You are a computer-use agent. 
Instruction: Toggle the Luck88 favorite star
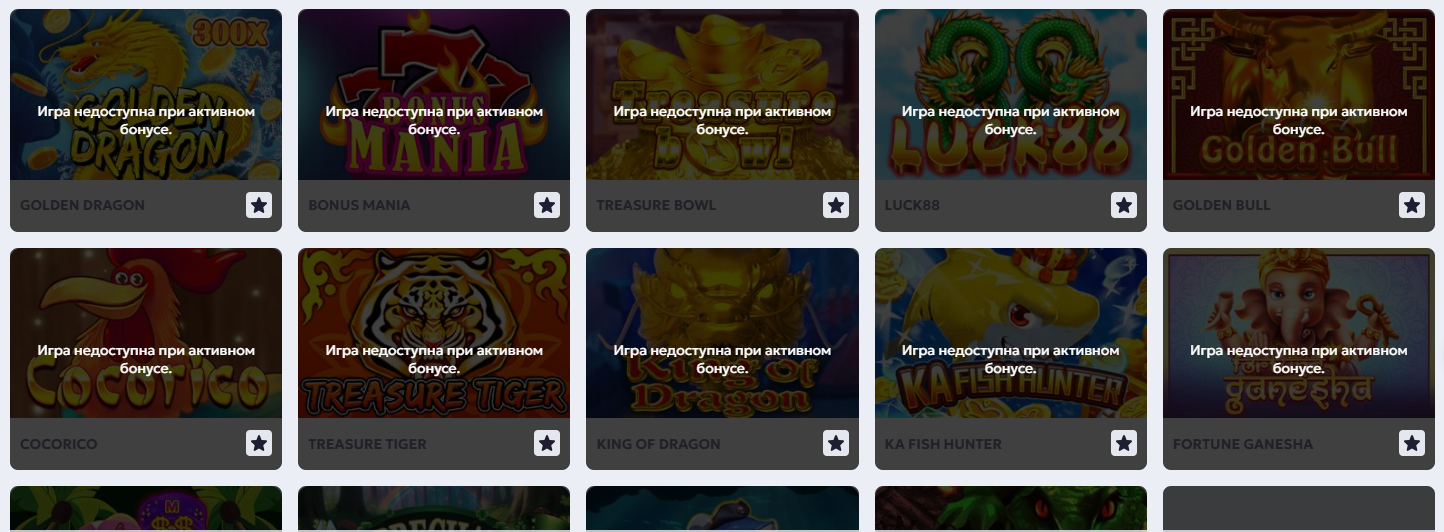[1124, 205]
